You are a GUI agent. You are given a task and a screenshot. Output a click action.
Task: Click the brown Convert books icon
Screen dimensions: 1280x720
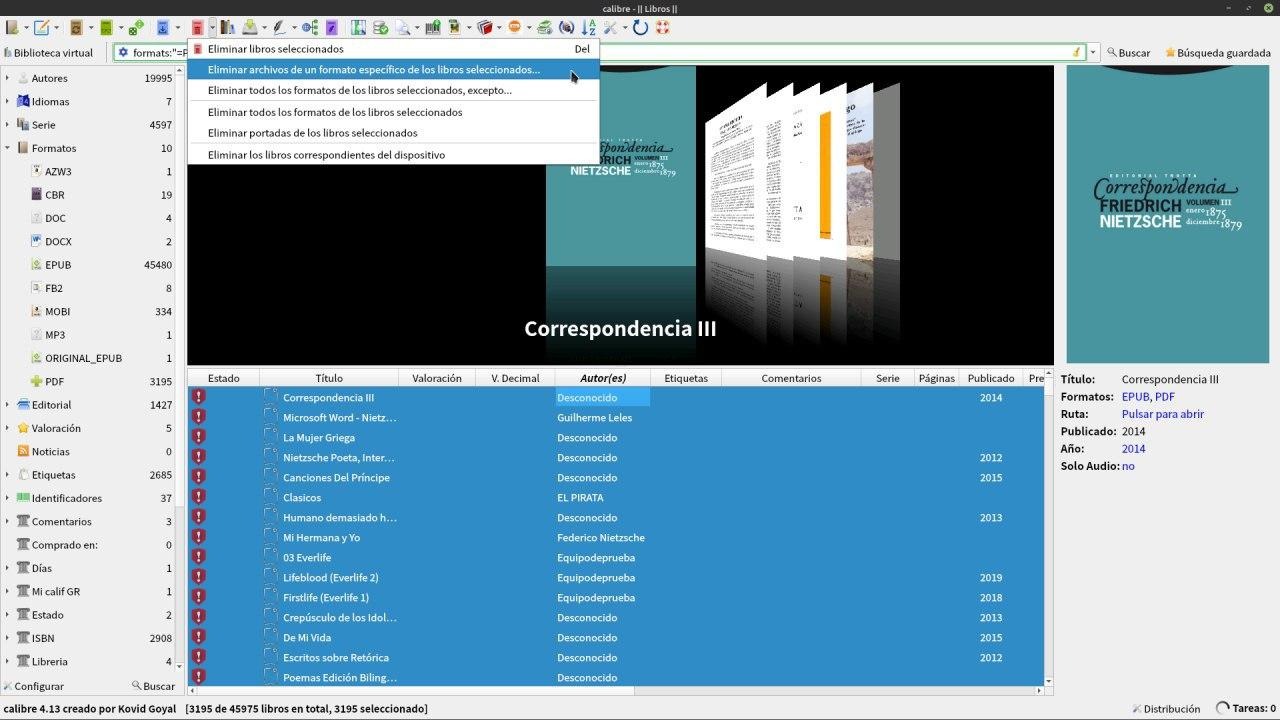pos(76,28)
